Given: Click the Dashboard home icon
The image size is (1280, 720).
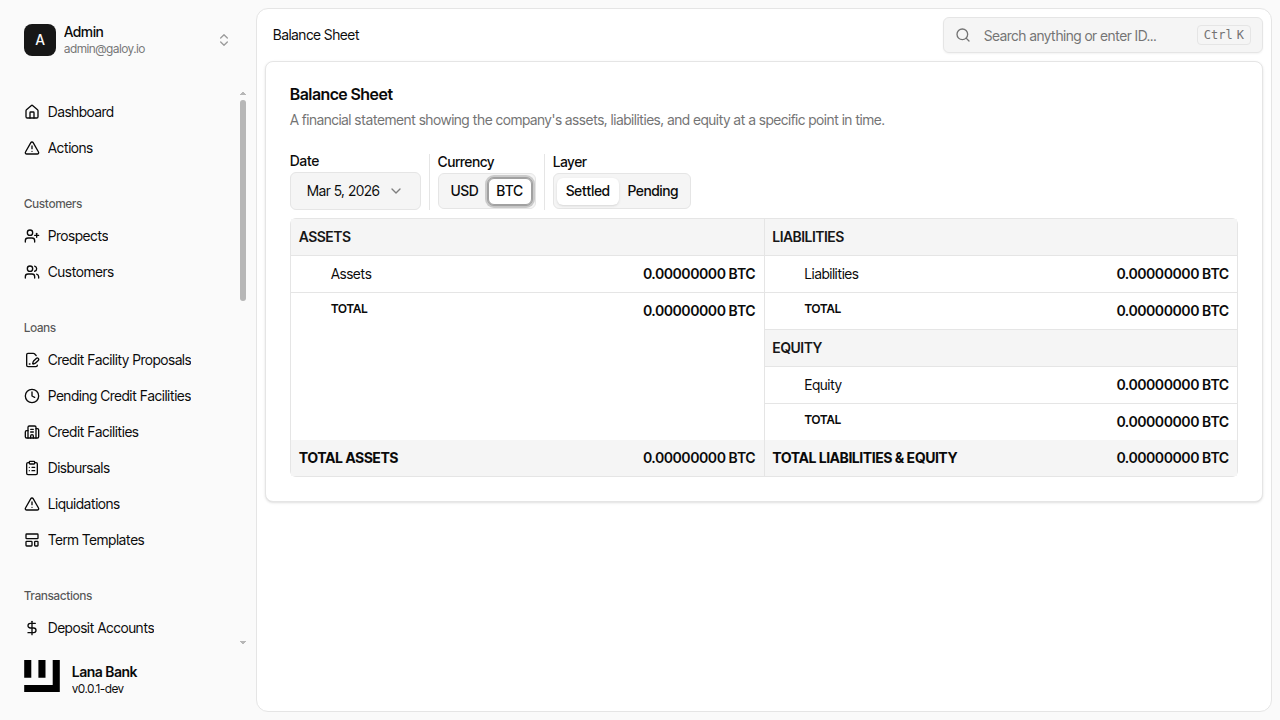Looking at the screenshot, I should coord(32,112).
